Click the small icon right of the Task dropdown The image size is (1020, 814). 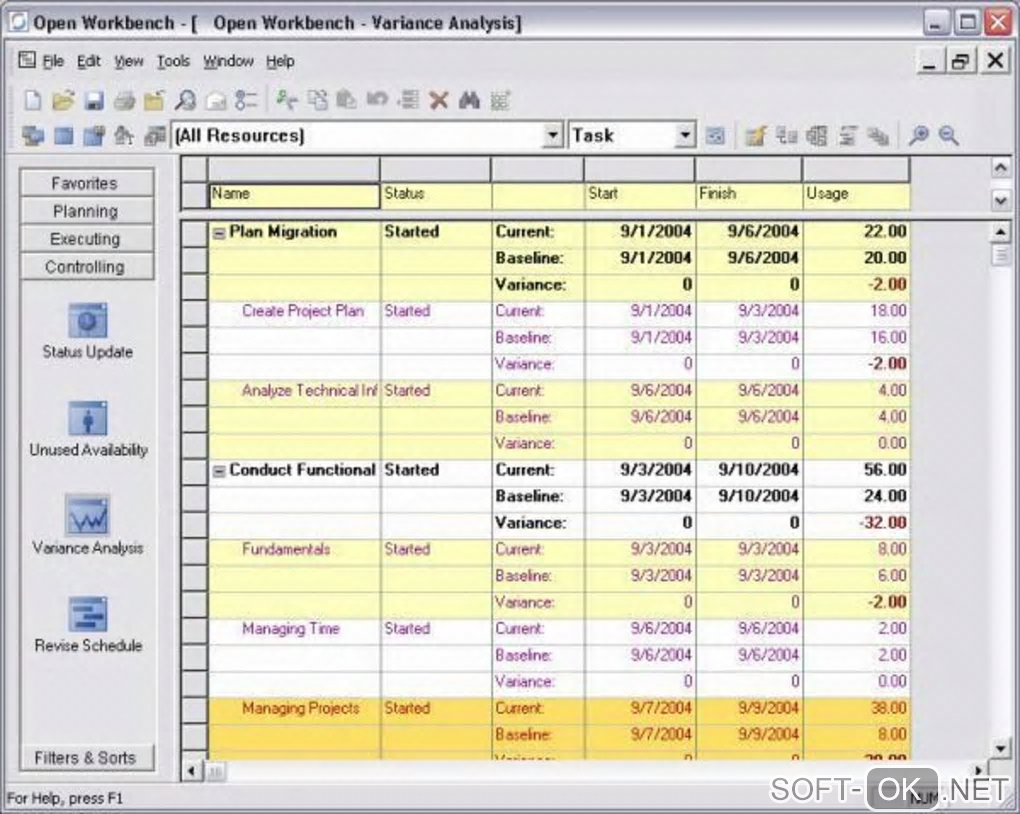tap(715, 136)
